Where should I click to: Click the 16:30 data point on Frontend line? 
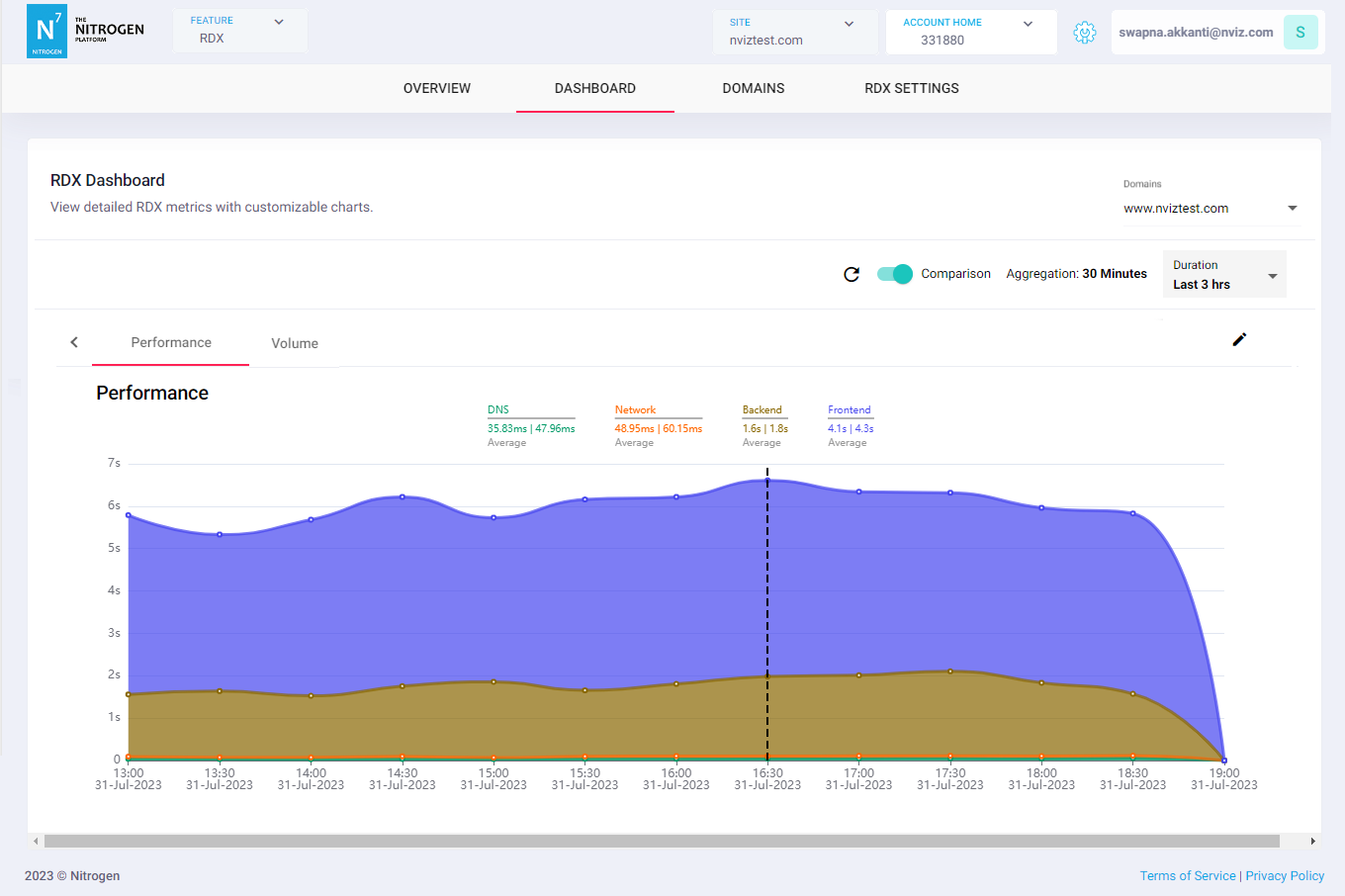(x=767, y=481)
